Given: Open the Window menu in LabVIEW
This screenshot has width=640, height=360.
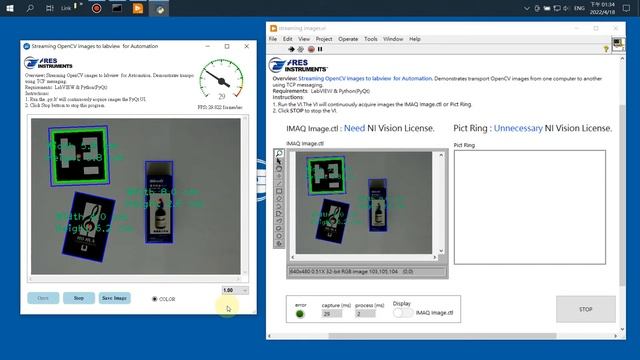Looking at the screenshot, I should pyautogui.click(x=393, y=39).
